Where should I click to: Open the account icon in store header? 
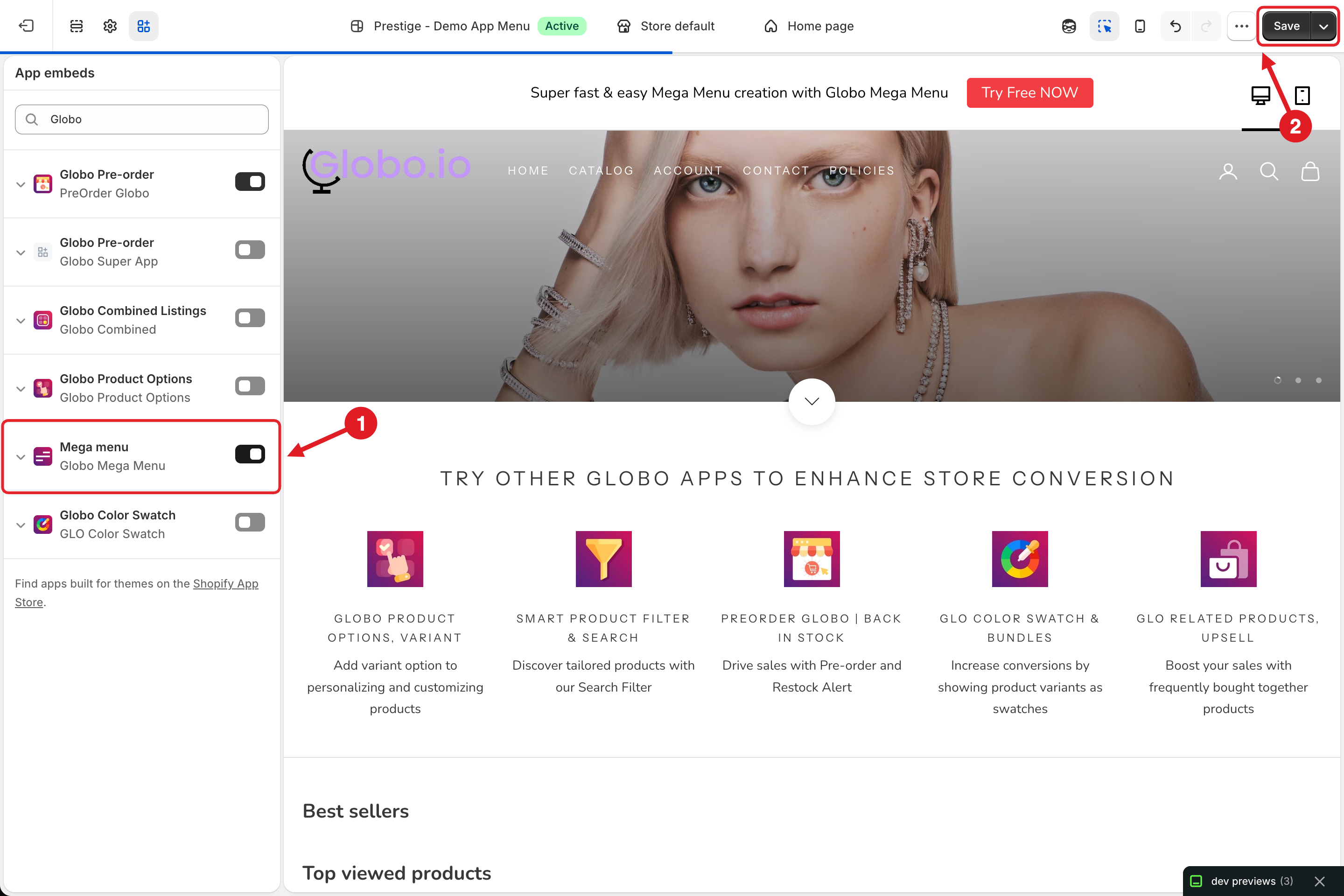1228,171
